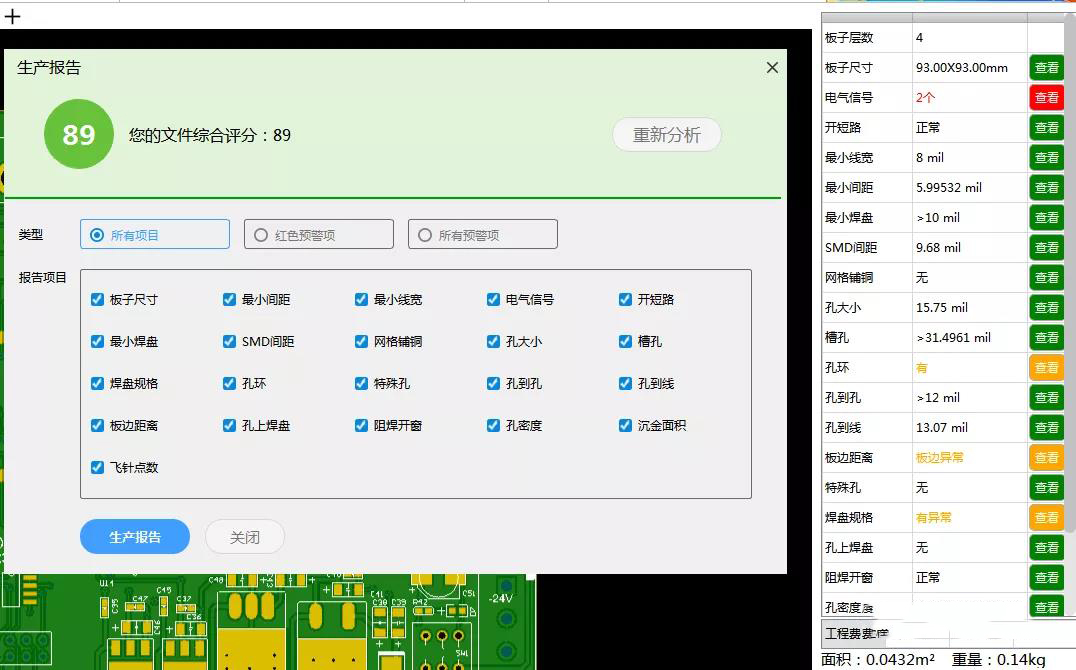Open the 工程费查询 panel at bottom right
Viewport: 1076px width, 670px height.
[x=855, y=633]
